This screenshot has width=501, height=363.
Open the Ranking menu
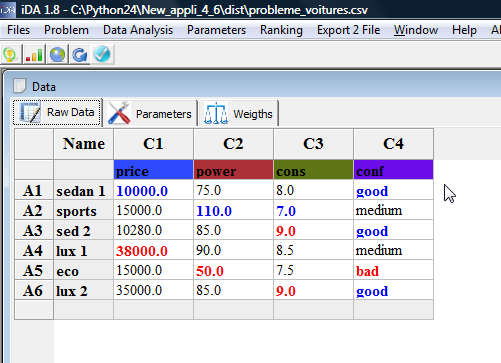click(x=281, y=30)
